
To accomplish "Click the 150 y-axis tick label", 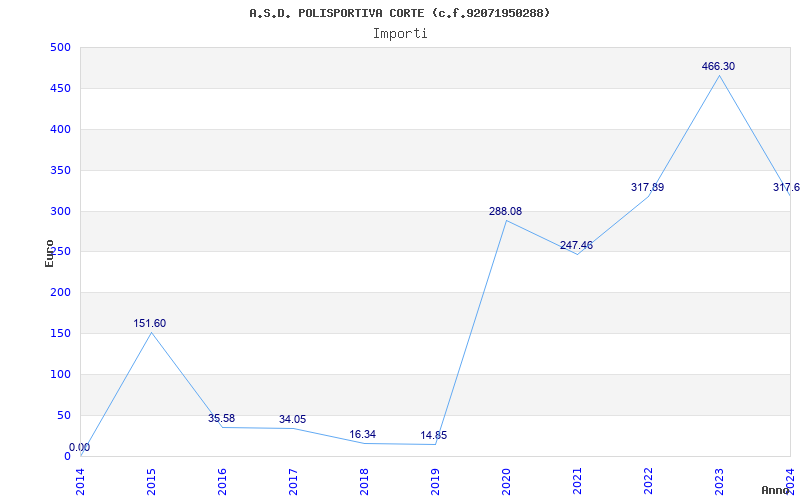I will pyautogui.click(x=60, y=334).
